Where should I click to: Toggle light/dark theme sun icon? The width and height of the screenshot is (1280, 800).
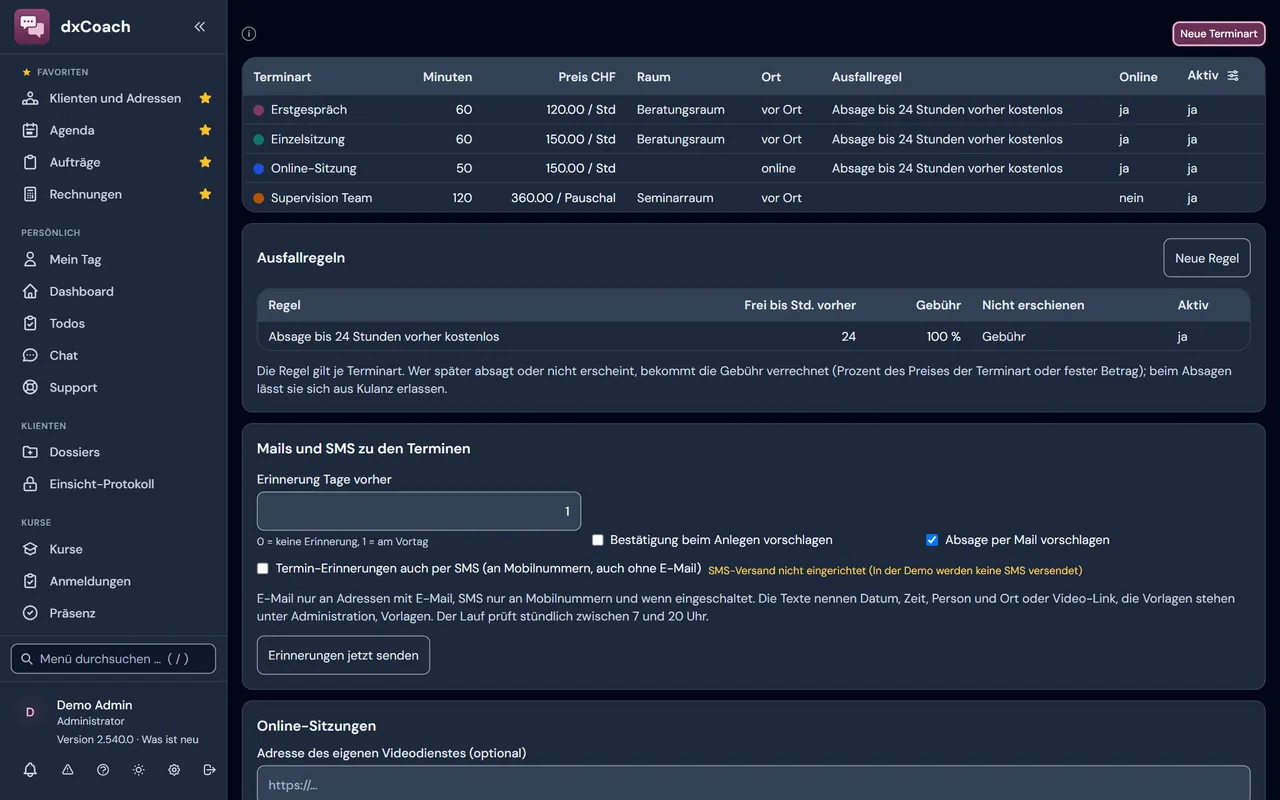138,770
